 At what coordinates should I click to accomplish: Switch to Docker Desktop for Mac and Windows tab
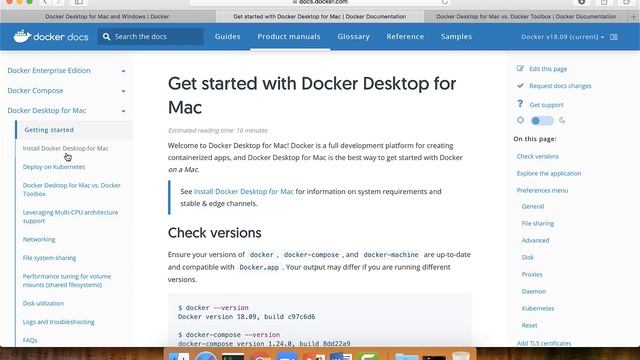click(x=107, y=17)
